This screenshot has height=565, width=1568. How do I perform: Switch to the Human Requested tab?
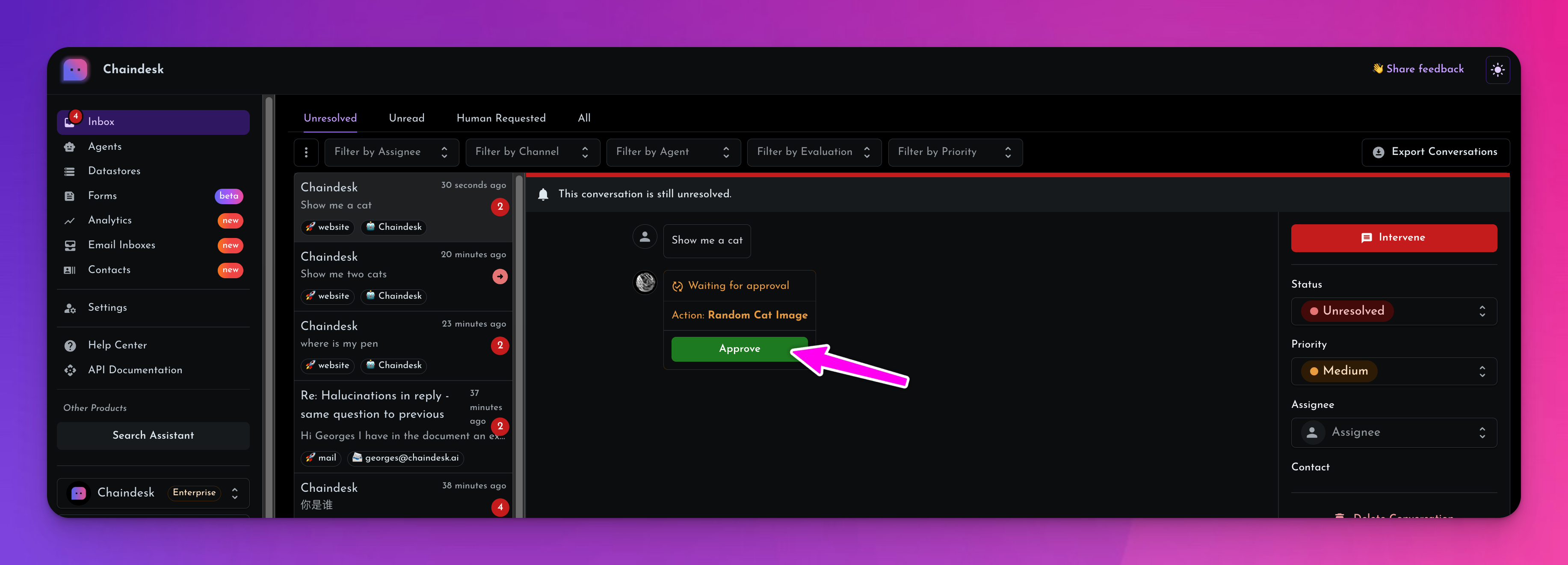point(501,118)
